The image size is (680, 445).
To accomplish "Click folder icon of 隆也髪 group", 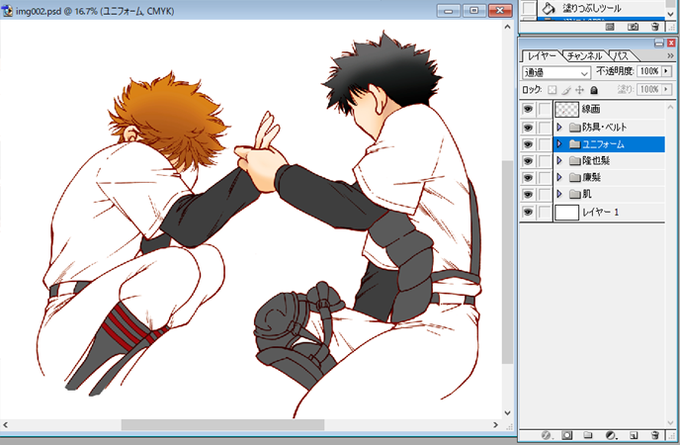I will (575, 161).
